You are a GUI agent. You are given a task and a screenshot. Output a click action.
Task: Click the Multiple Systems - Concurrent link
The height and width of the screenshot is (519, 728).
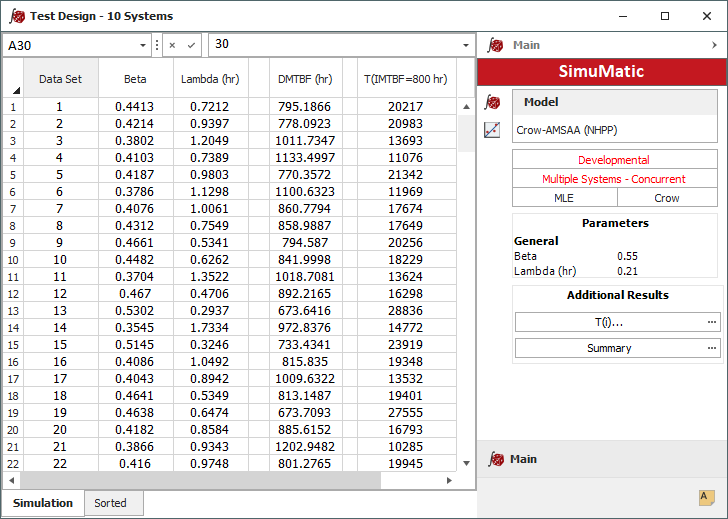614,179
